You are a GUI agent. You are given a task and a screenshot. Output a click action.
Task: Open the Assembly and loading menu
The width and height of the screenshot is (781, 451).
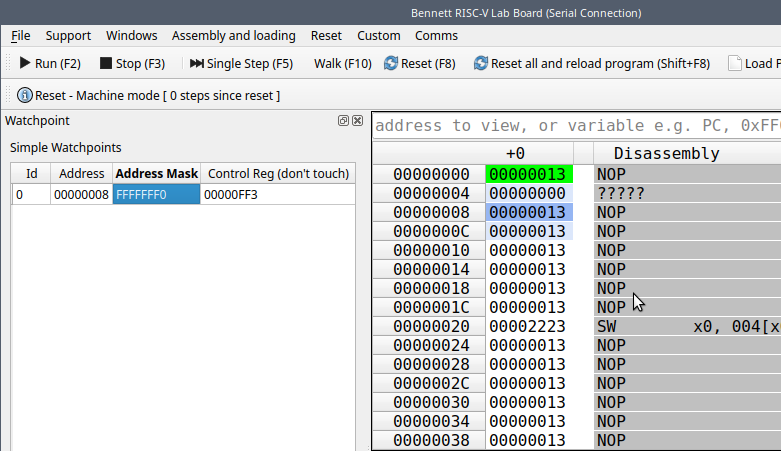(233, 35)
